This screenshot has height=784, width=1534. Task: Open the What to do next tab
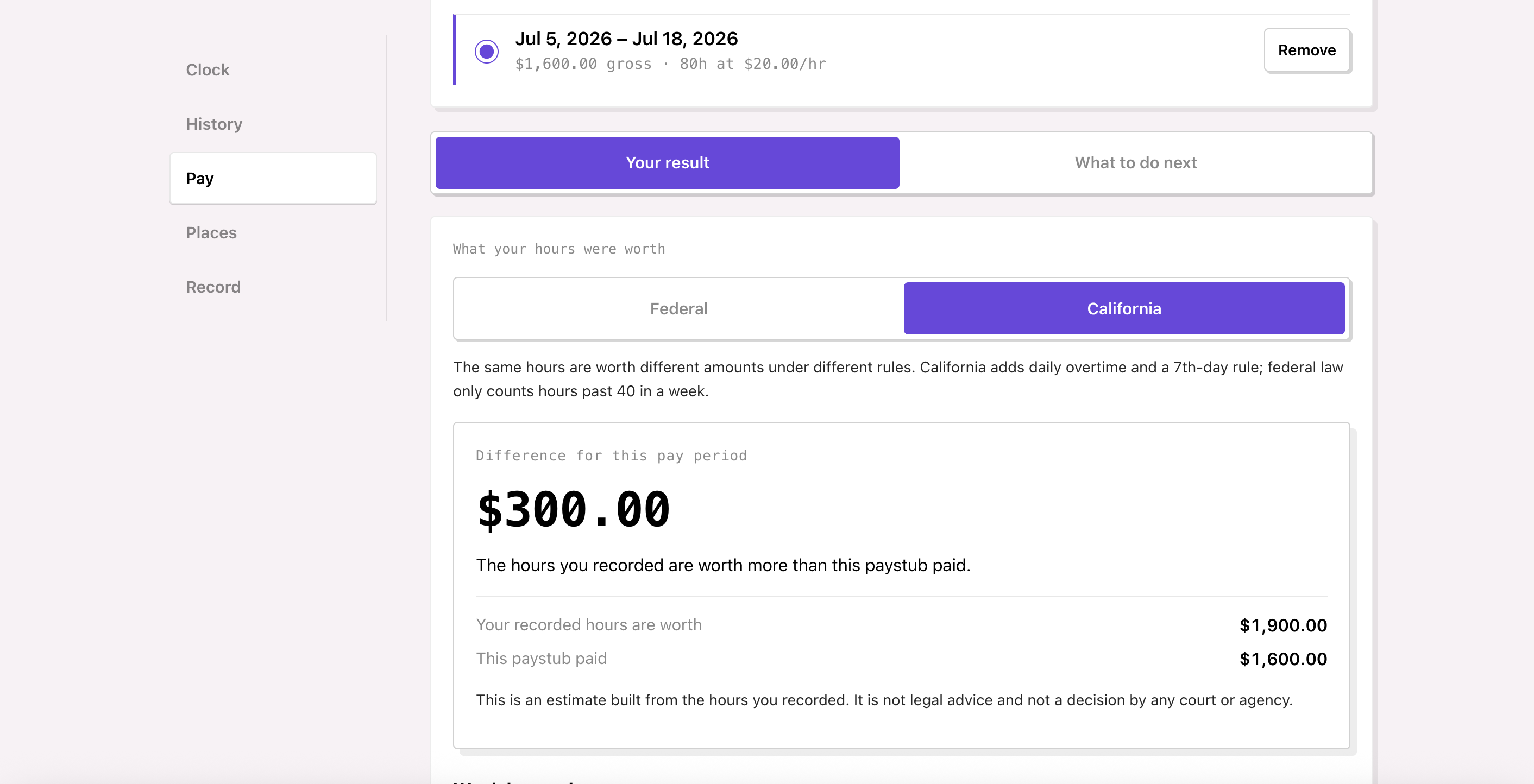click(x=1135, y=162)
